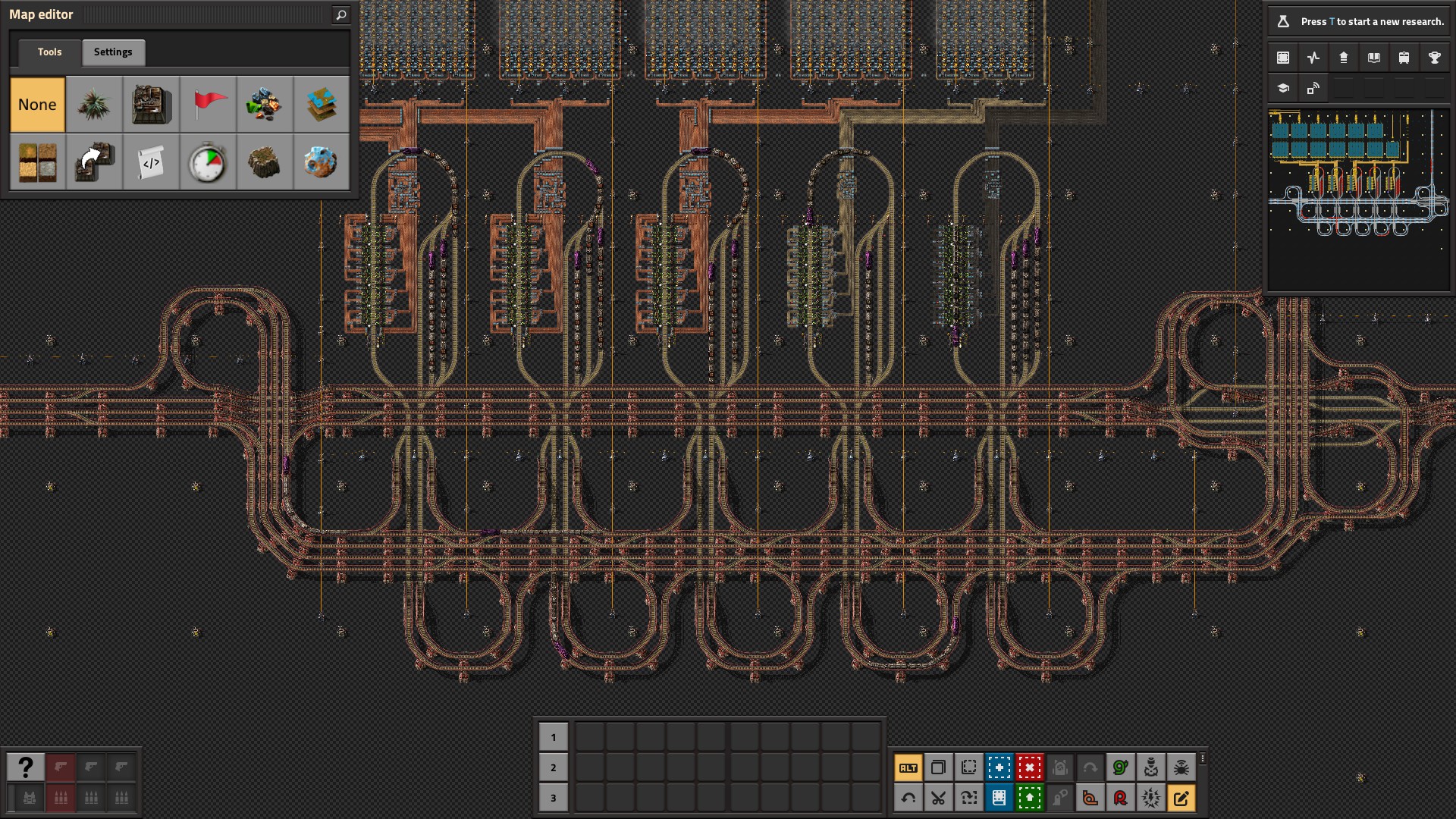Select the Resources ore tool

point(264,105)
